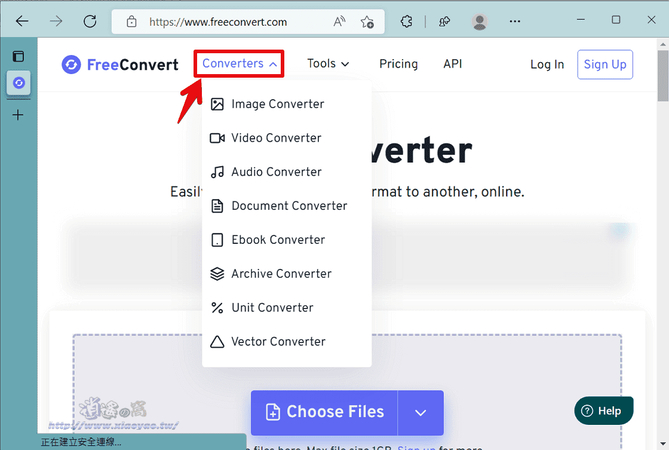
Task: Click the Choose Files button
Action: coord(324,412)
